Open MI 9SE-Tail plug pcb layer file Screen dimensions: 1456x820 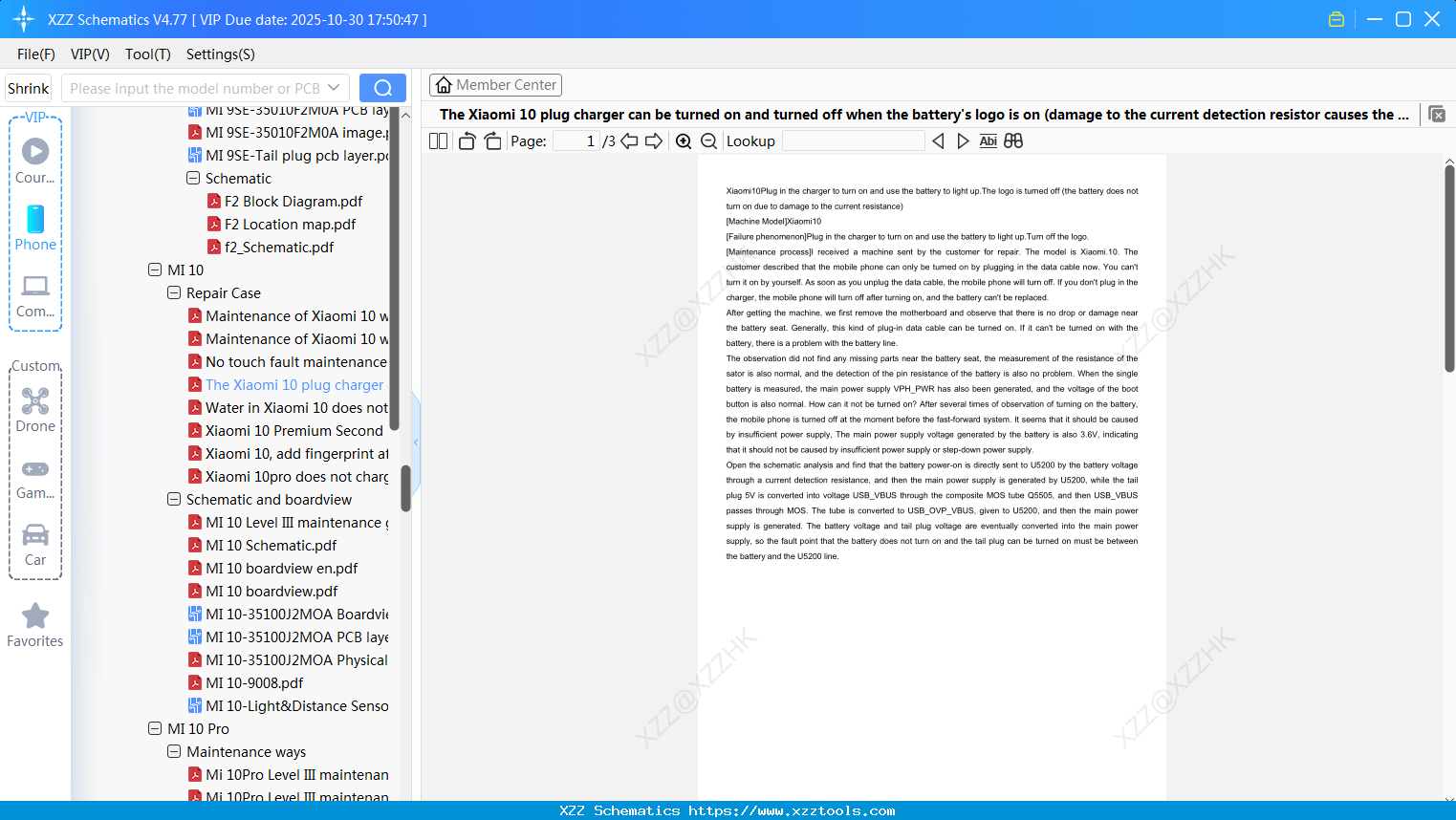[296, 156]
